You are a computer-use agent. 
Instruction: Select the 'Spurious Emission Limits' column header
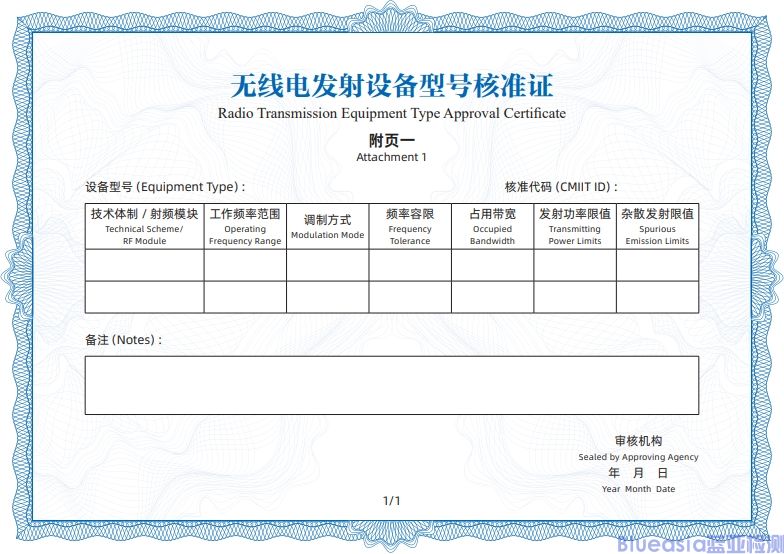pyautogui.click(x=657, y=227)
